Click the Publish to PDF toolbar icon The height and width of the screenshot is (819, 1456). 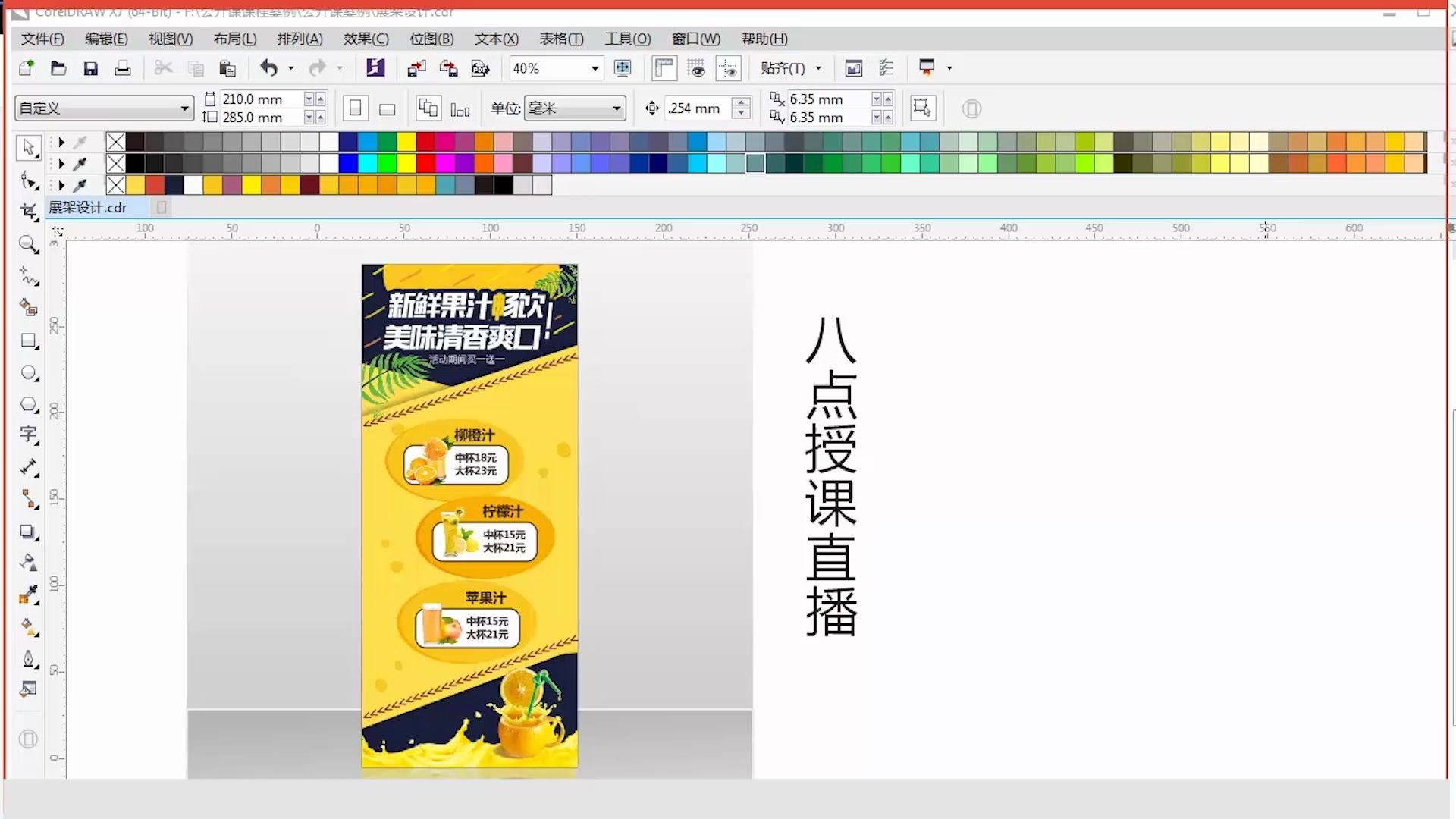click(479, 68)
